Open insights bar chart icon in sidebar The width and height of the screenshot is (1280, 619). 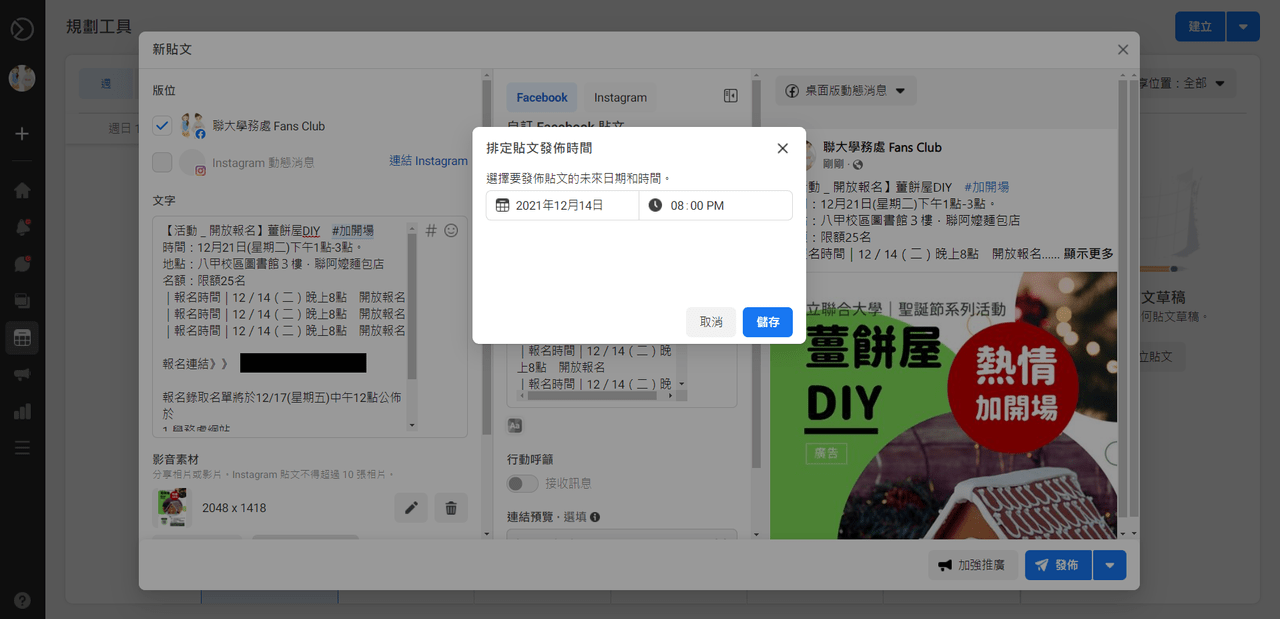click(22, 411)
